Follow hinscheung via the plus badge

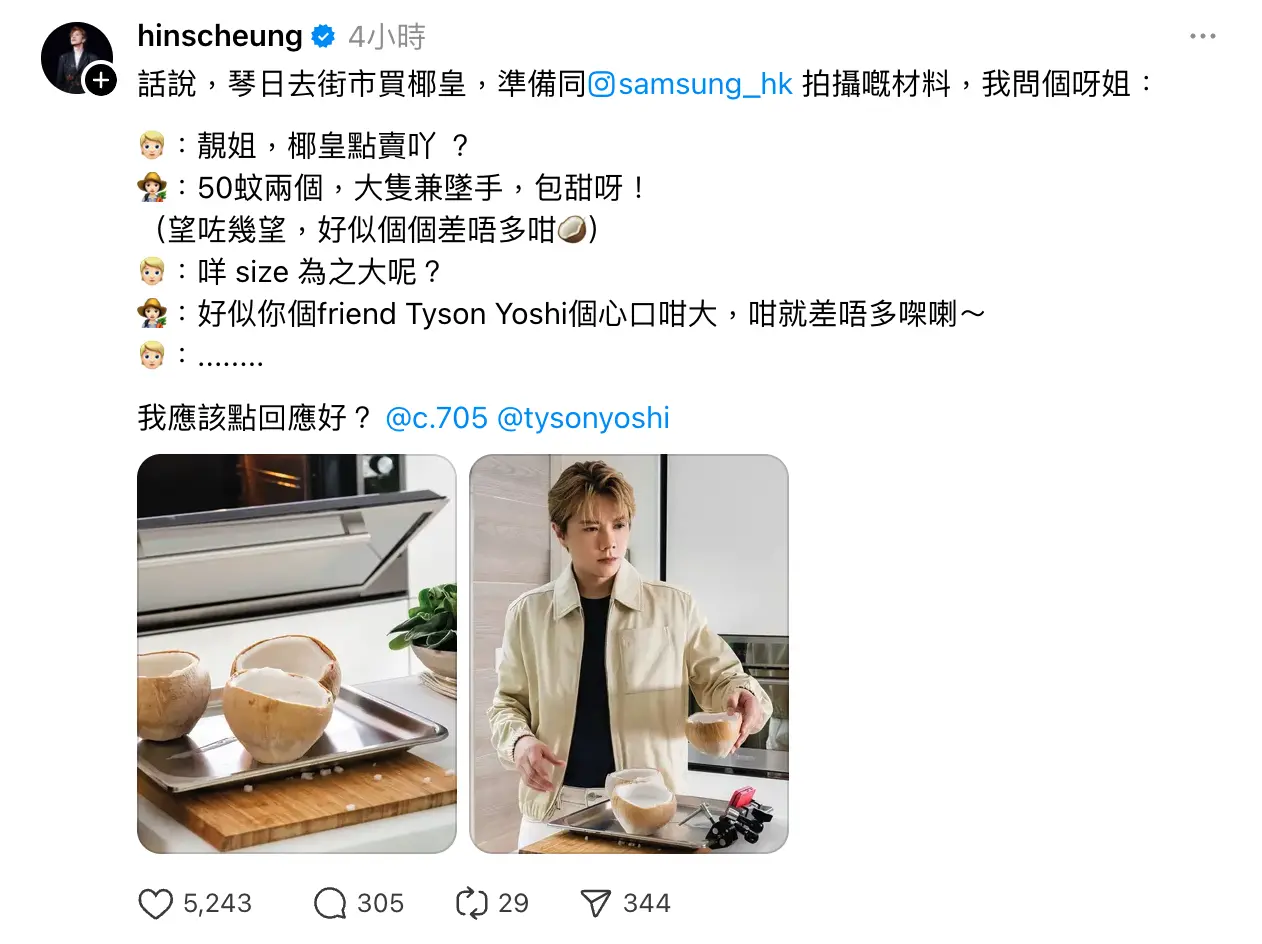click(x=101, y=79)
